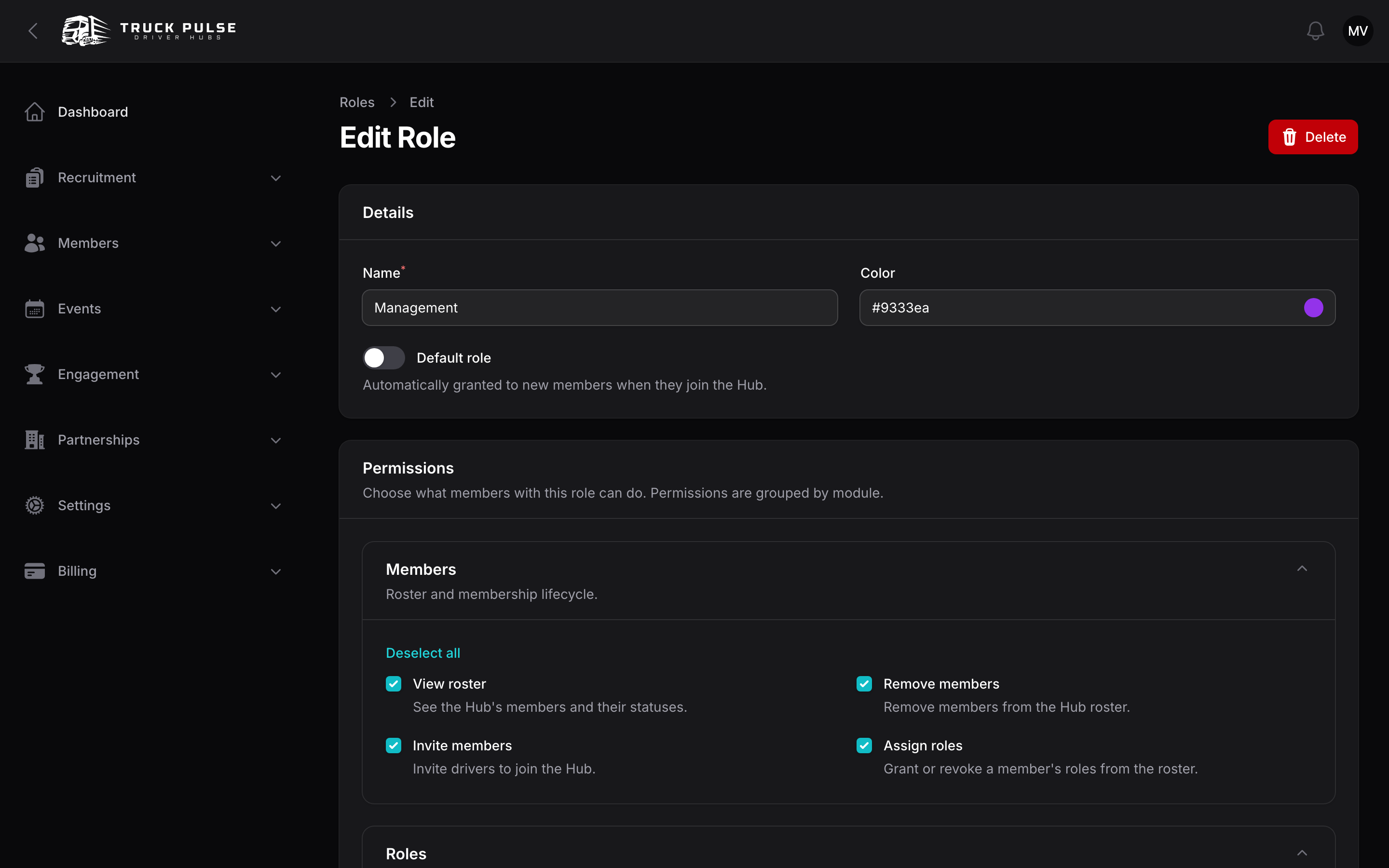This screenshot has width=1389, height=868.
Task: Expand the Settings menu chevron
Action: click(275, 506)
